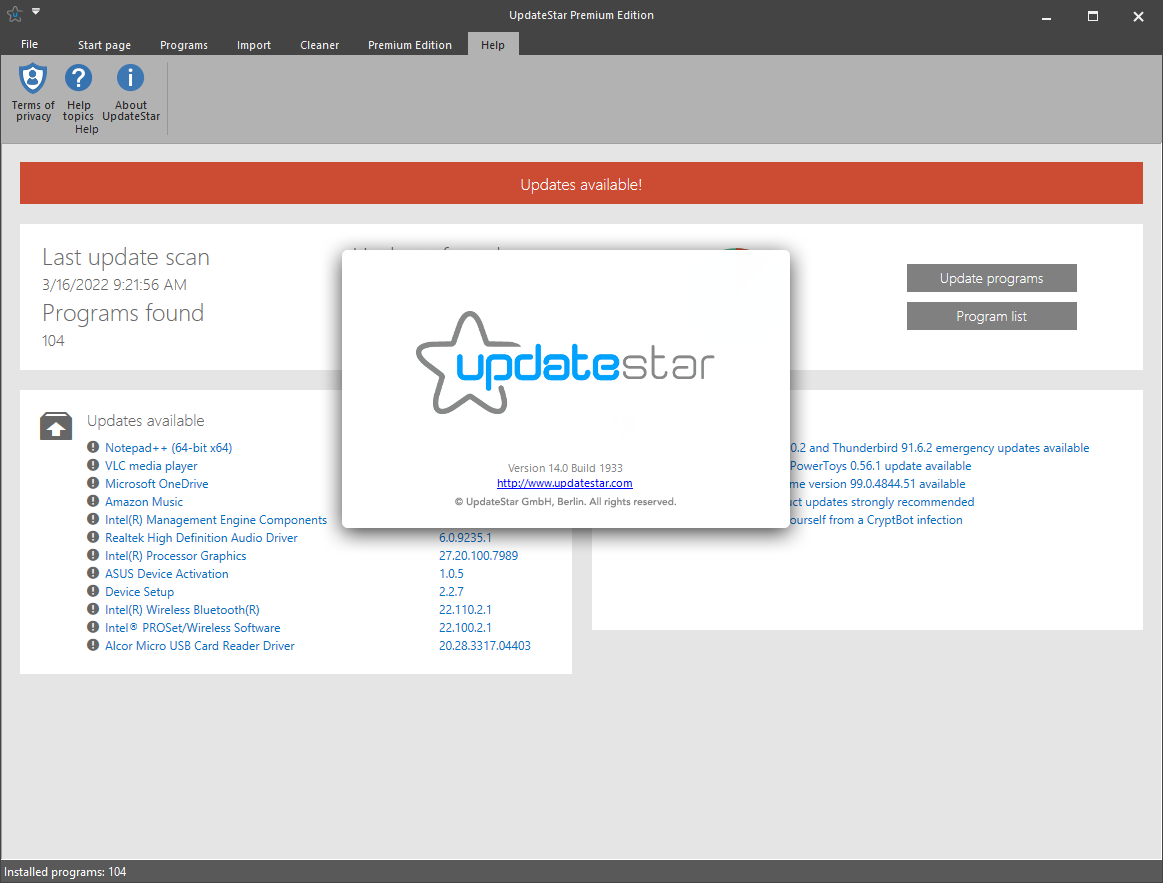Select the Premium Edition tab

click(410, 45)
